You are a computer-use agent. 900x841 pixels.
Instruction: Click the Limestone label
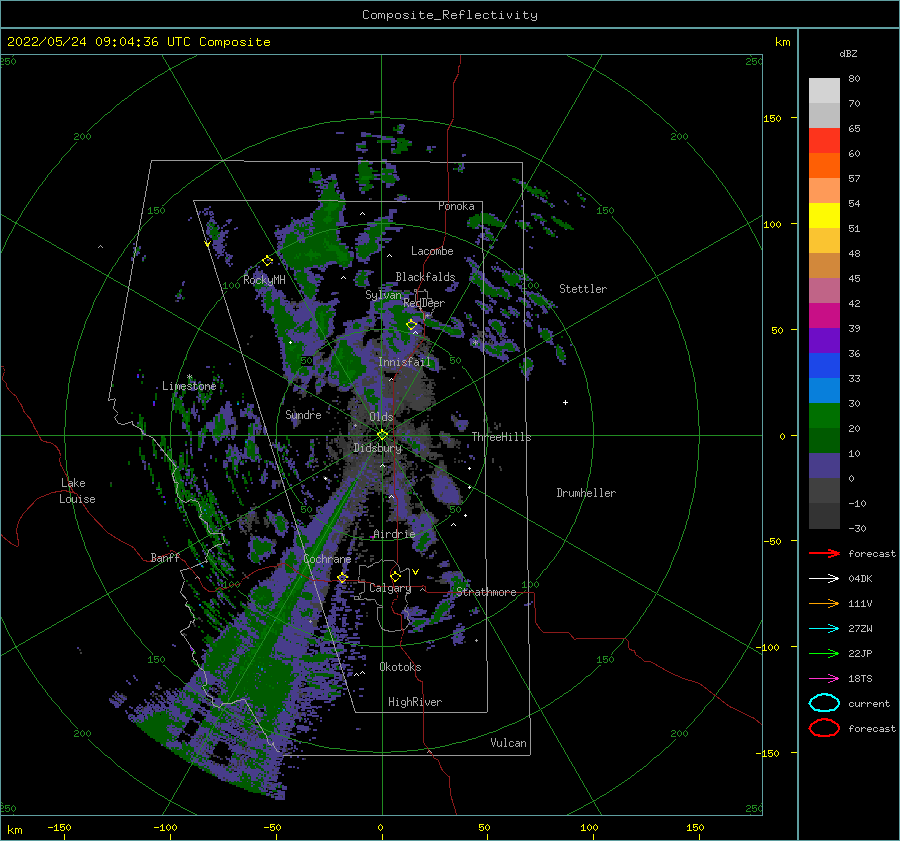(x=189, y=386)
